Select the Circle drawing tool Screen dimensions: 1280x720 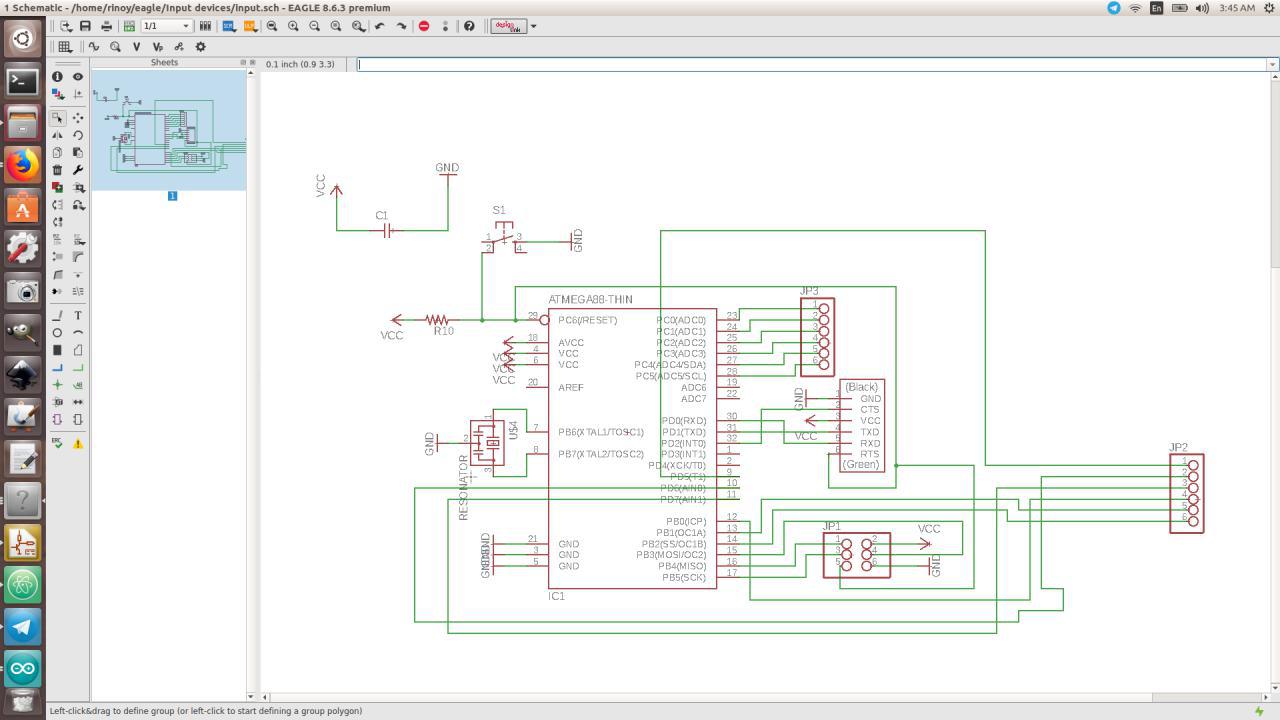pos(57,333)
